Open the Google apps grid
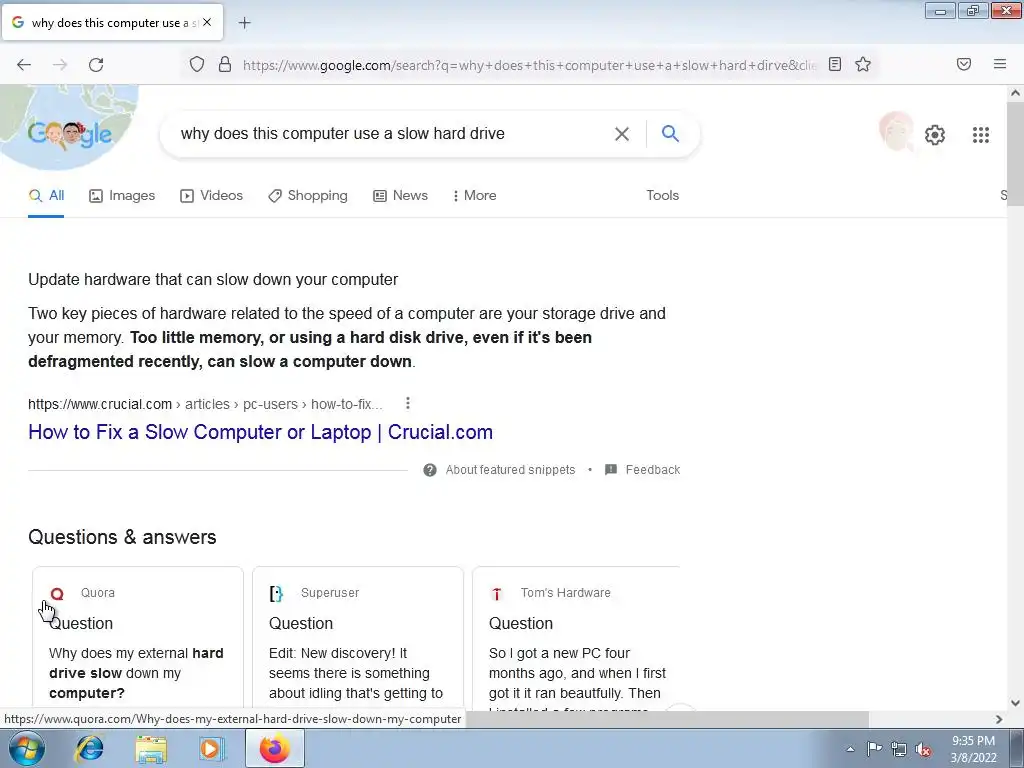Image resolution: width=1024 pixels, height=768 pixels. click(x=980, y=135)
